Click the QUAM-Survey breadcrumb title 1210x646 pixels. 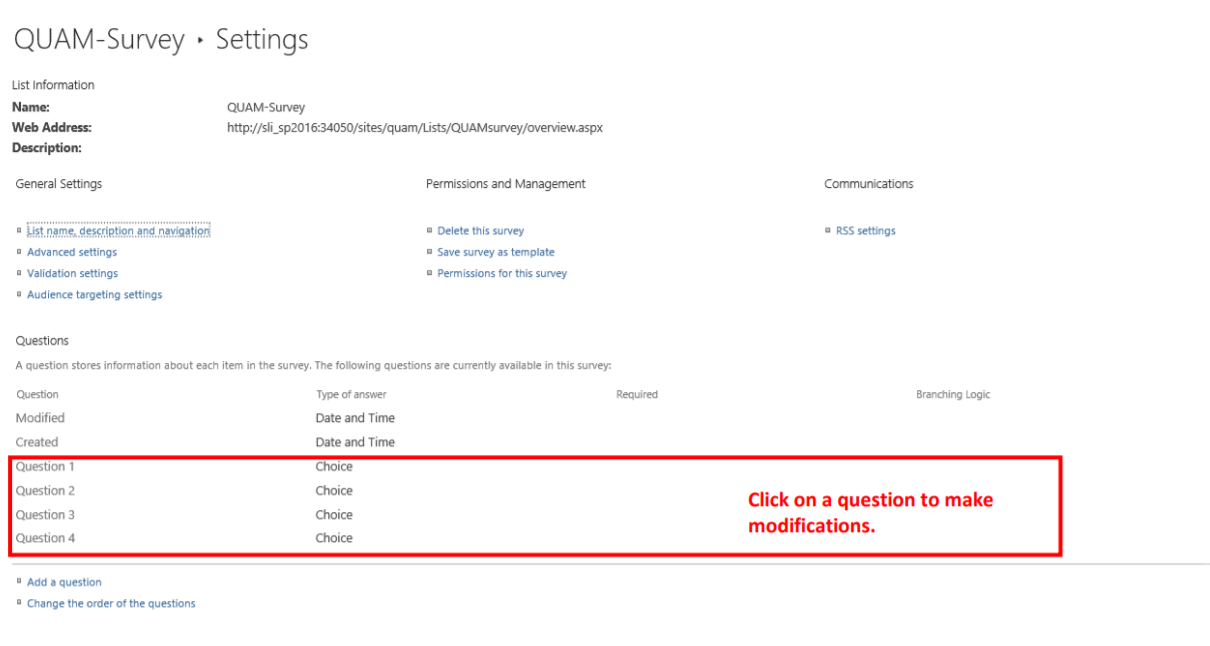coord(98,40)
